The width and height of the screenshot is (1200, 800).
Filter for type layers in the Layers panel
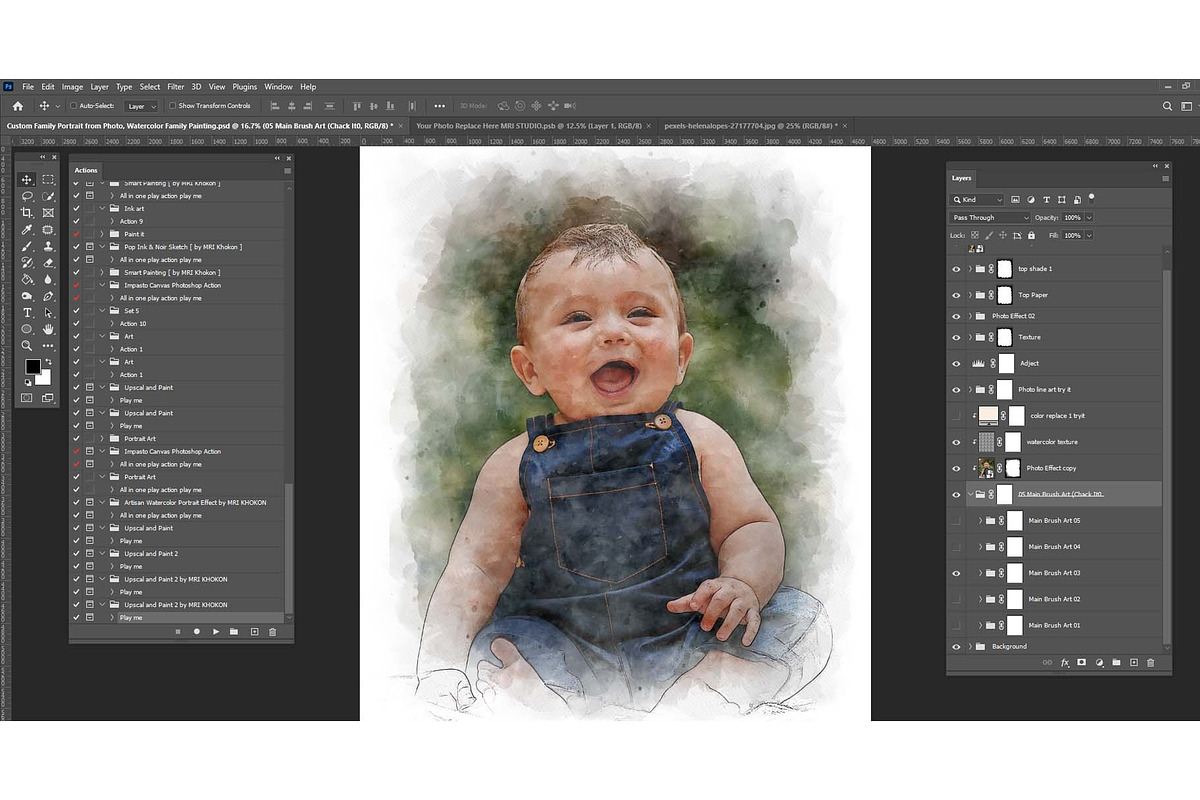[x=1046, y=200]
